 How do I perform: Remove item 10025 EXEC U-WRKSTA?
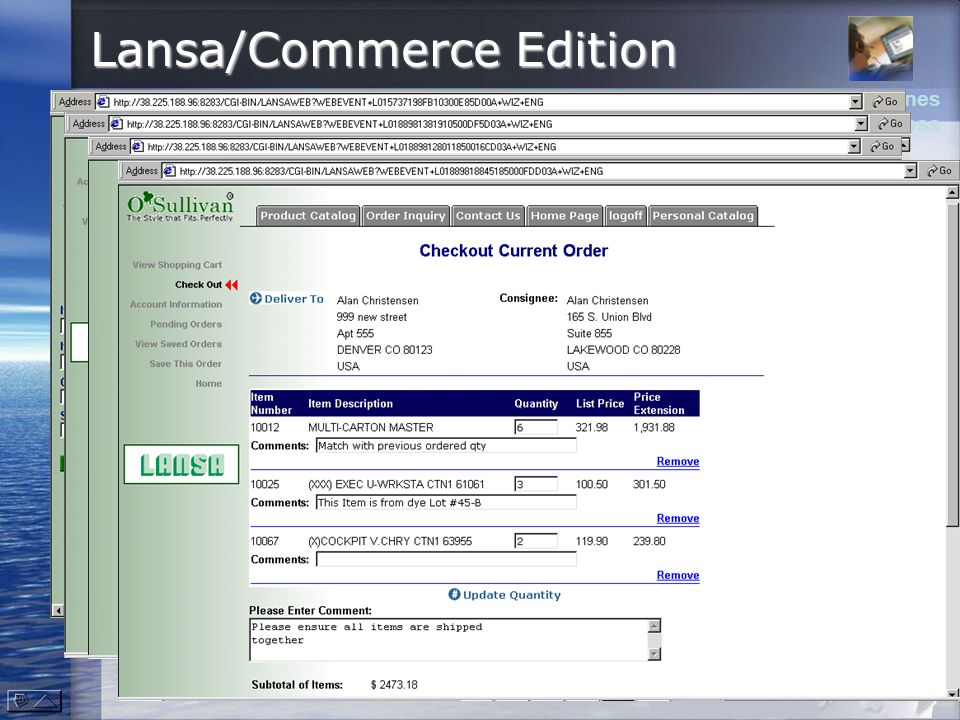pyautogui.click(x=678, y=519)
